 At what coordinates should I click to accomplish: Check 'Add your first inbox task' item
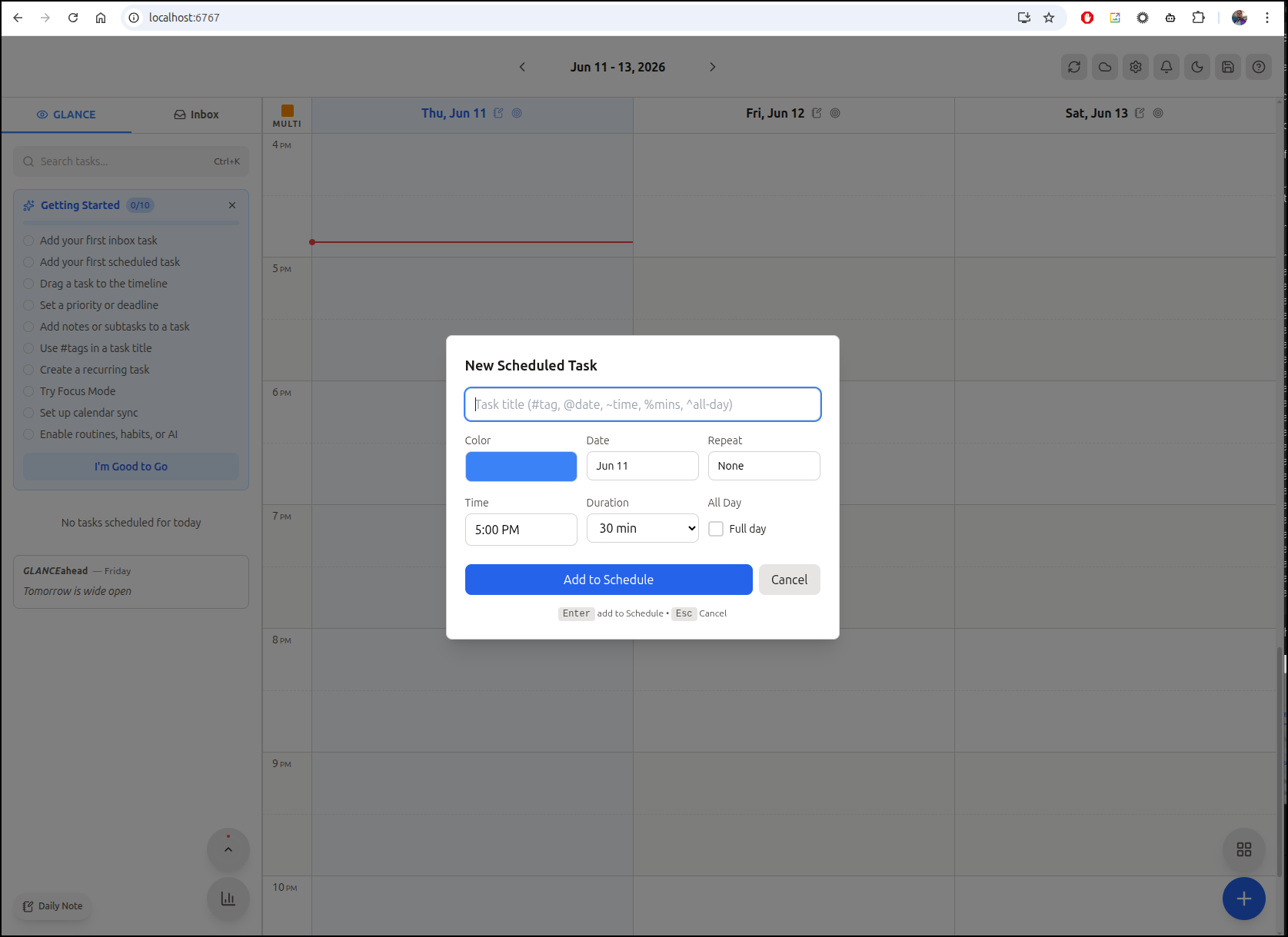click(28, 241)
